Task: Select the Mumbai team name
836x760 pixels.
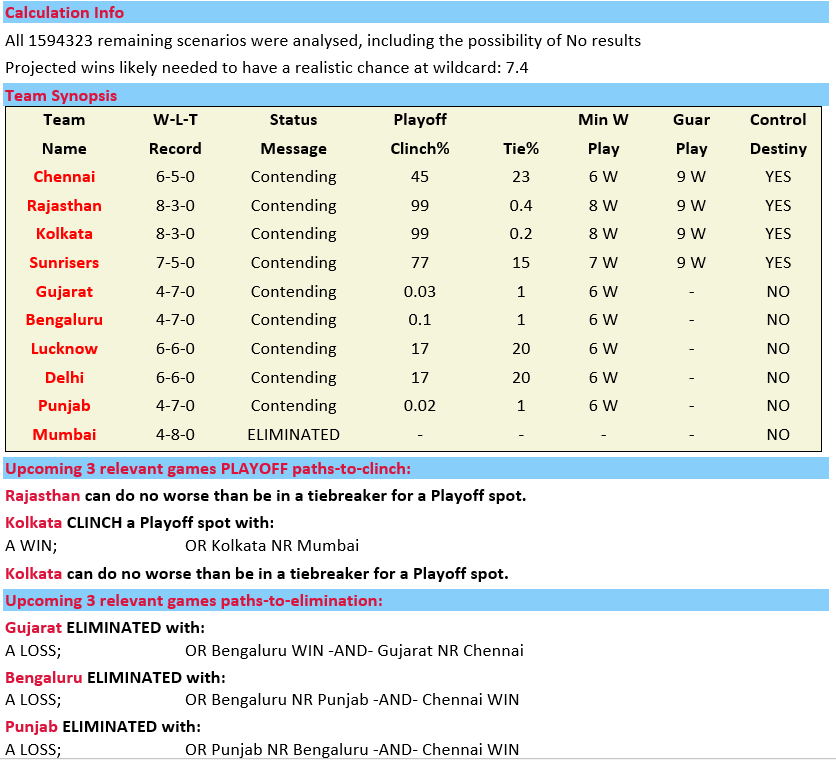Action: click(64, 434)
